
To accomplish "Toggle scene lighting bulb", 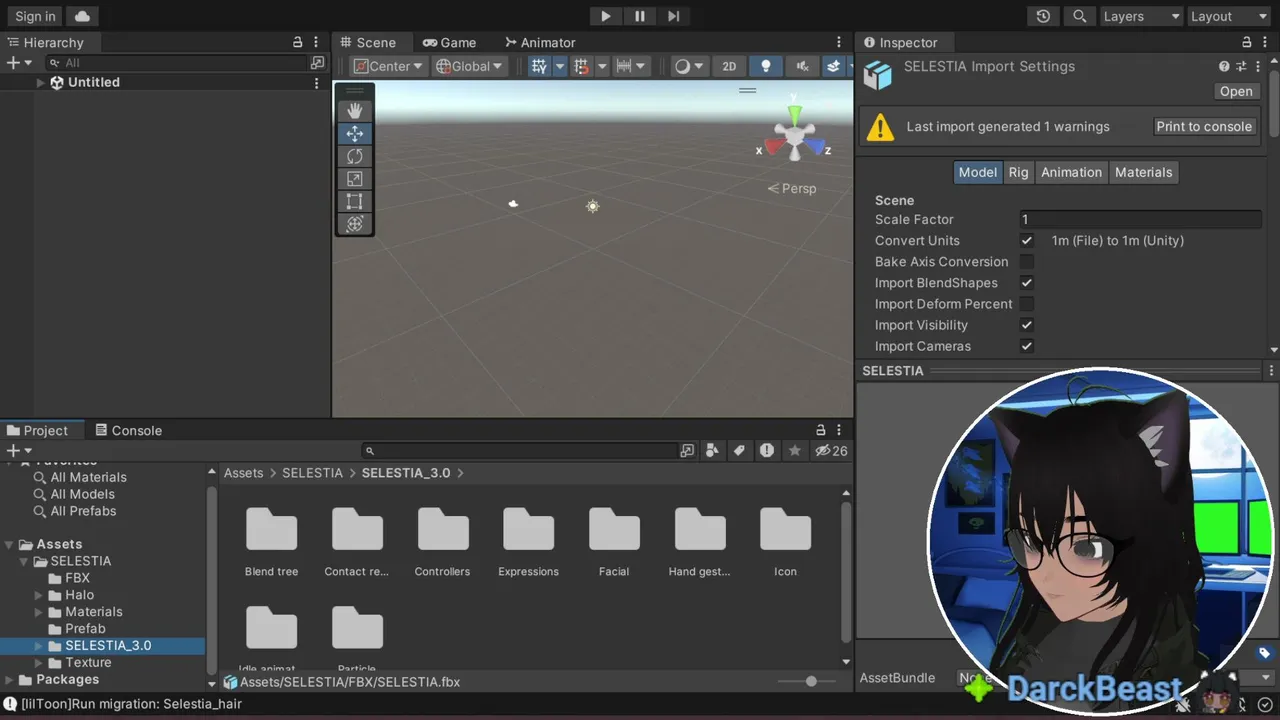I will [x=766, y=67].
